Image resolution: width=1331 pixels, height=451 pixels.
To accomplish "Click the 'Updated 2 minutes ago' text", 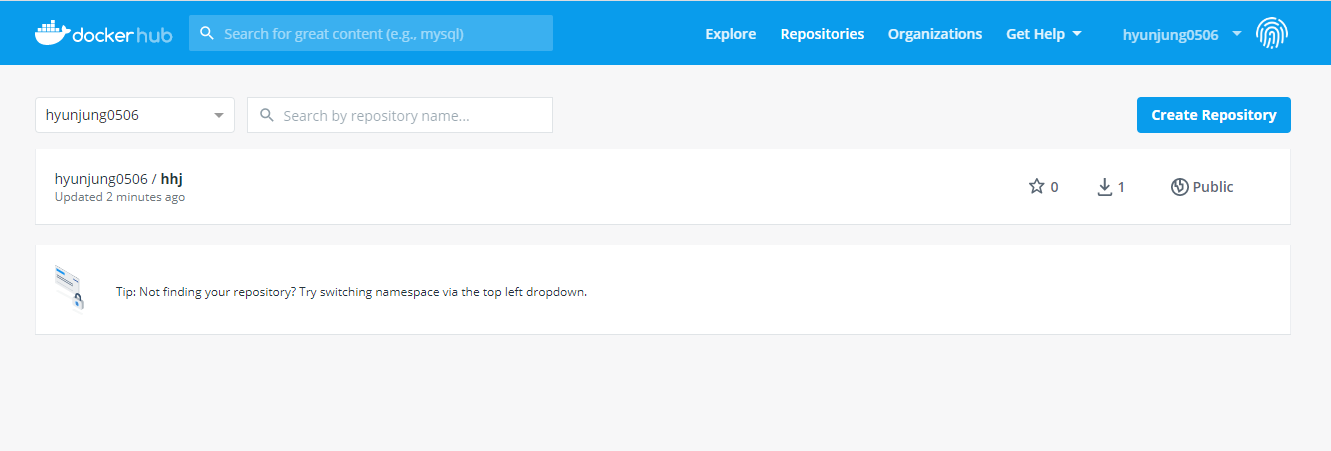I will (120, 197).
